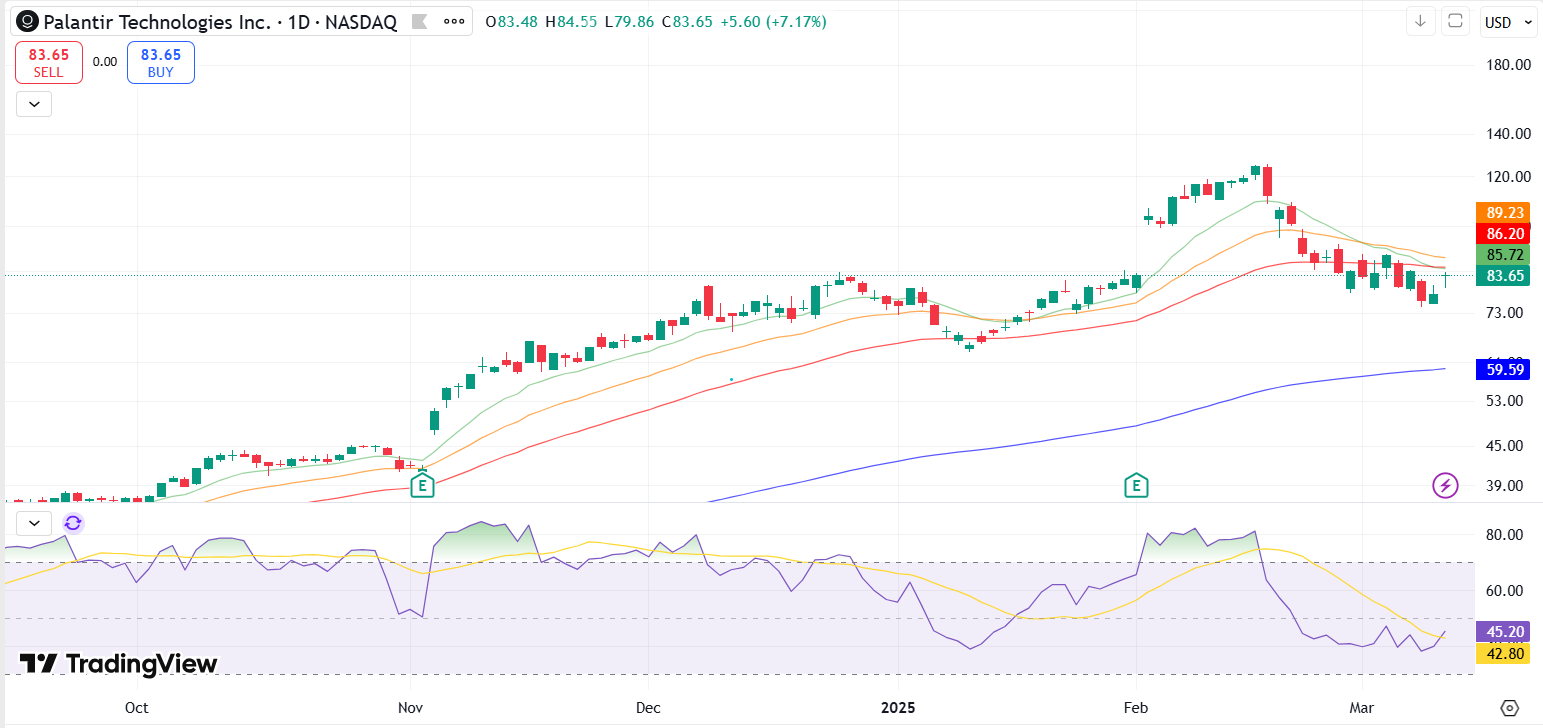The width and height of the screenshot is (1543, 728).
Task: Click the Nov label on time axis
Action: point(410,708)
